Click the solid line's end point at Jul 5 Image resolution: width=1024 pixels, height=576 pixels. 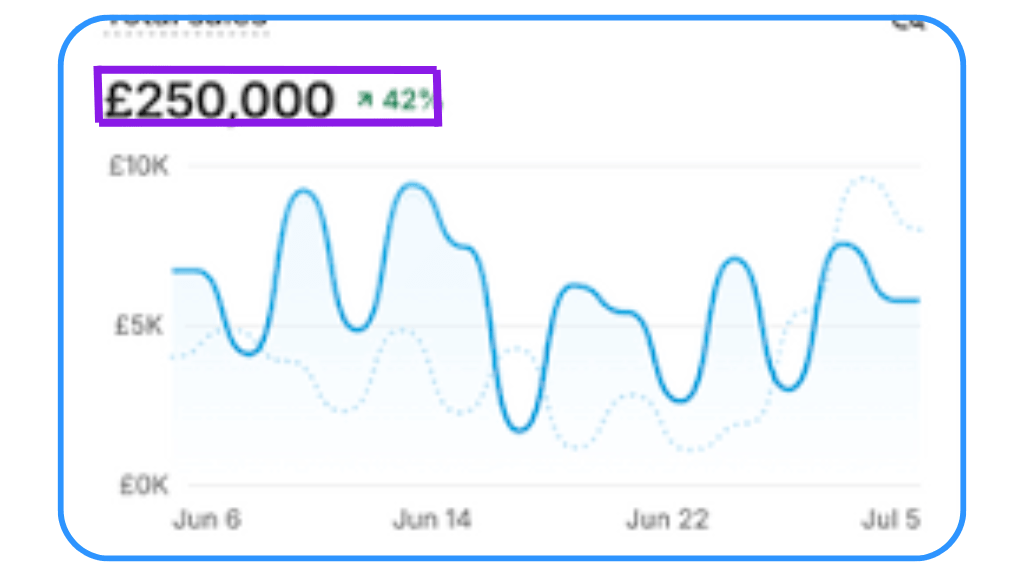[917, 300]
